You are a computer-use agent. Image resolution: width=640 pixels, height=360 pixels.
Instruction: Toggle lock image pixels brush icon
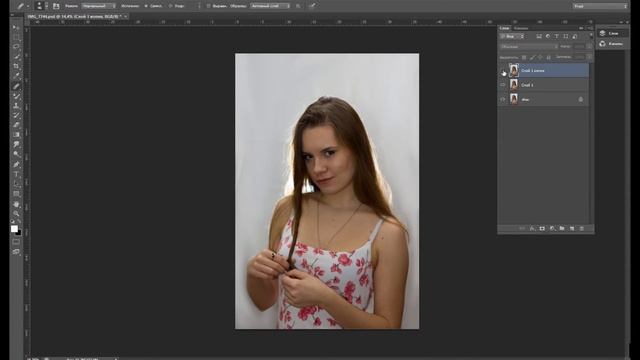(x=532, y=58)
